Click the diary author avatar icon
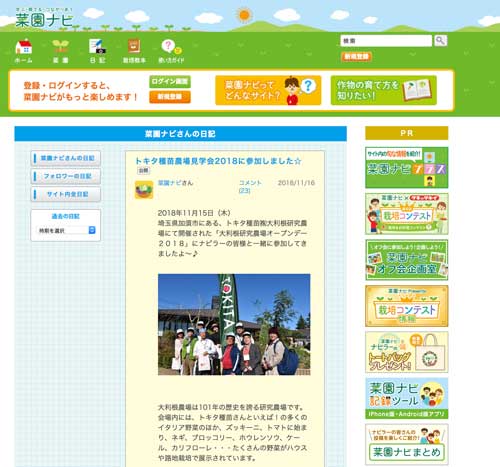500x467 pixels. click(144, 190)
